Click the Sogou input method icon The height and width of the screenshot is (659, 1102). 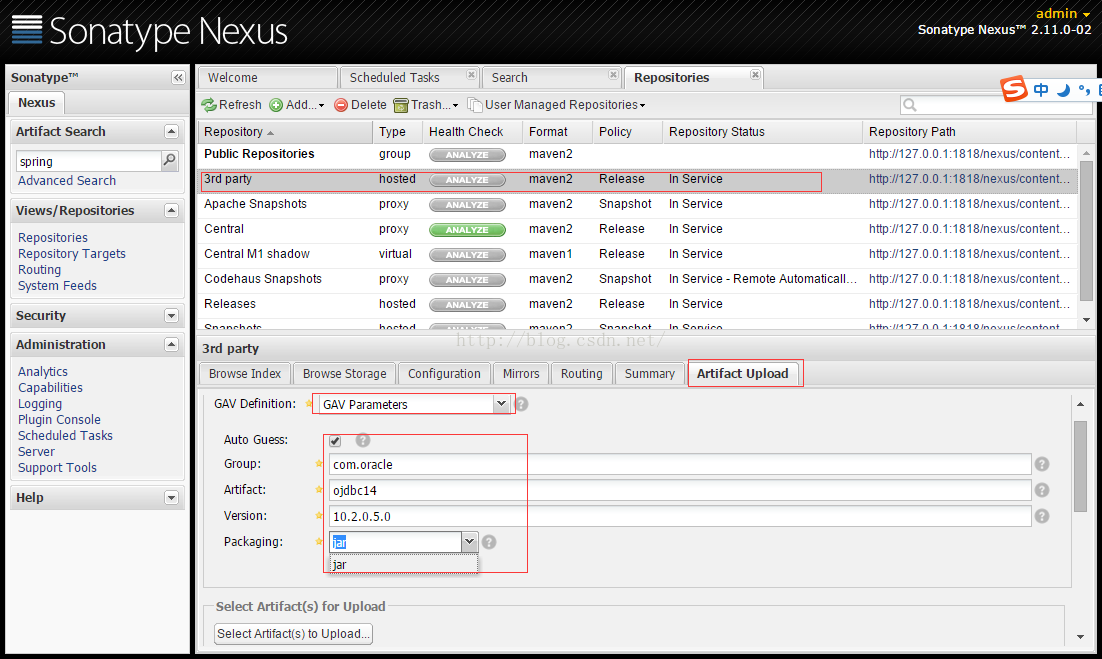1014,89
